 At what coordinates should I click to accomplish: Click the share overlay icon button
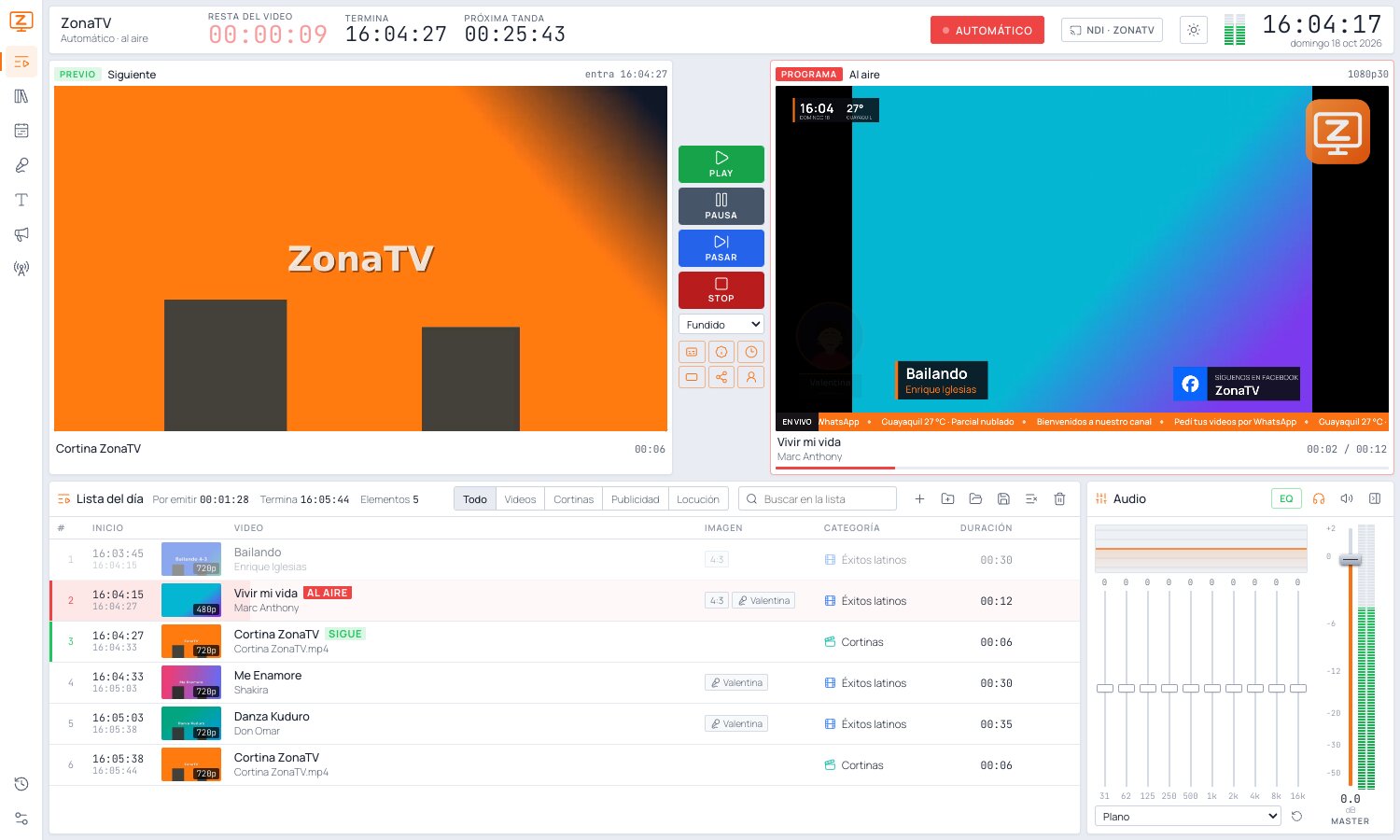(x=721, y=377)
